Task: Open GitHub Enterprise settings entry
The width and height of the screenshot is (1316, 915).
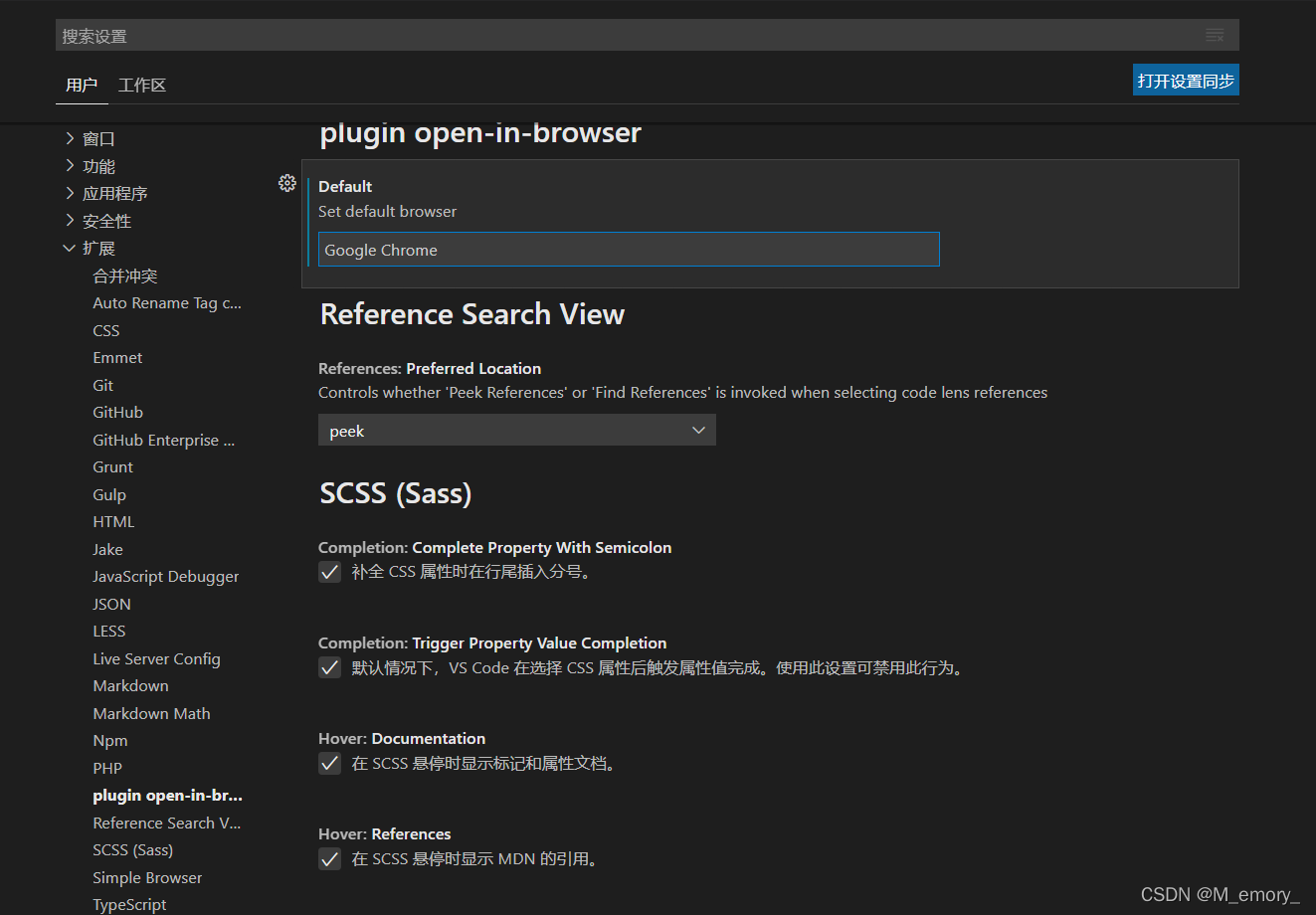Action: coord(164,440)
